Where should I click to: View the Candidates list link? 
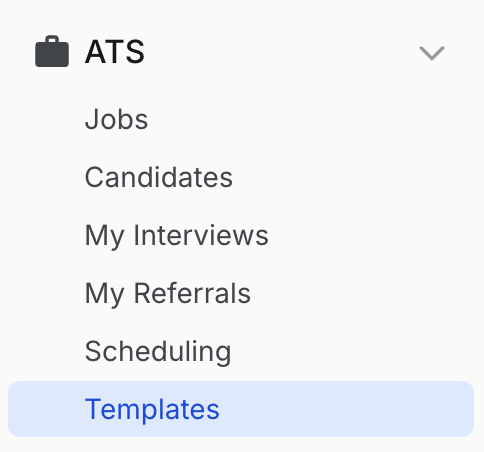point(159,177)
